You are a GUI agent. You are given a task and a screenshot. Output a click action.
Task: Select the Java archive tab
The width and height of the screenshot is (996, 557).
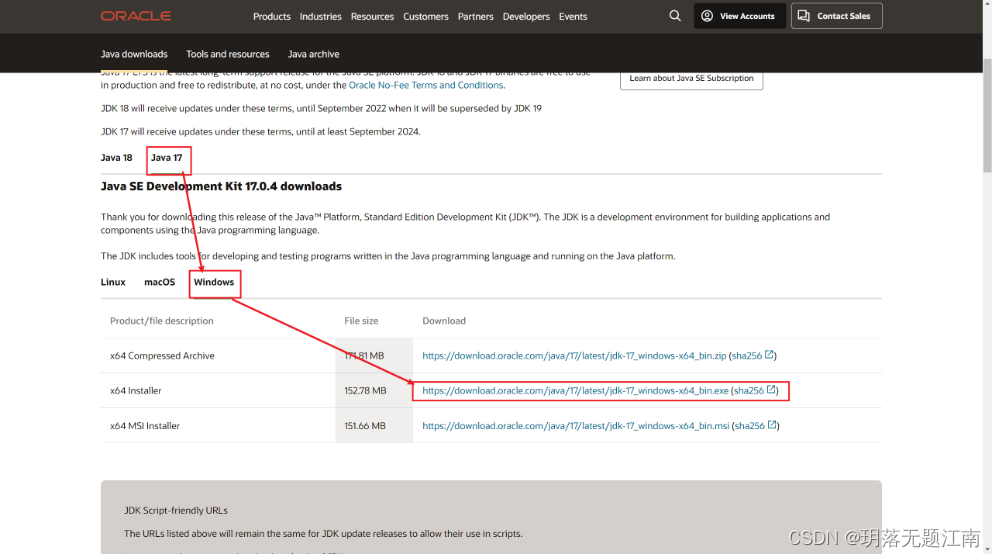tap(313, 54)
